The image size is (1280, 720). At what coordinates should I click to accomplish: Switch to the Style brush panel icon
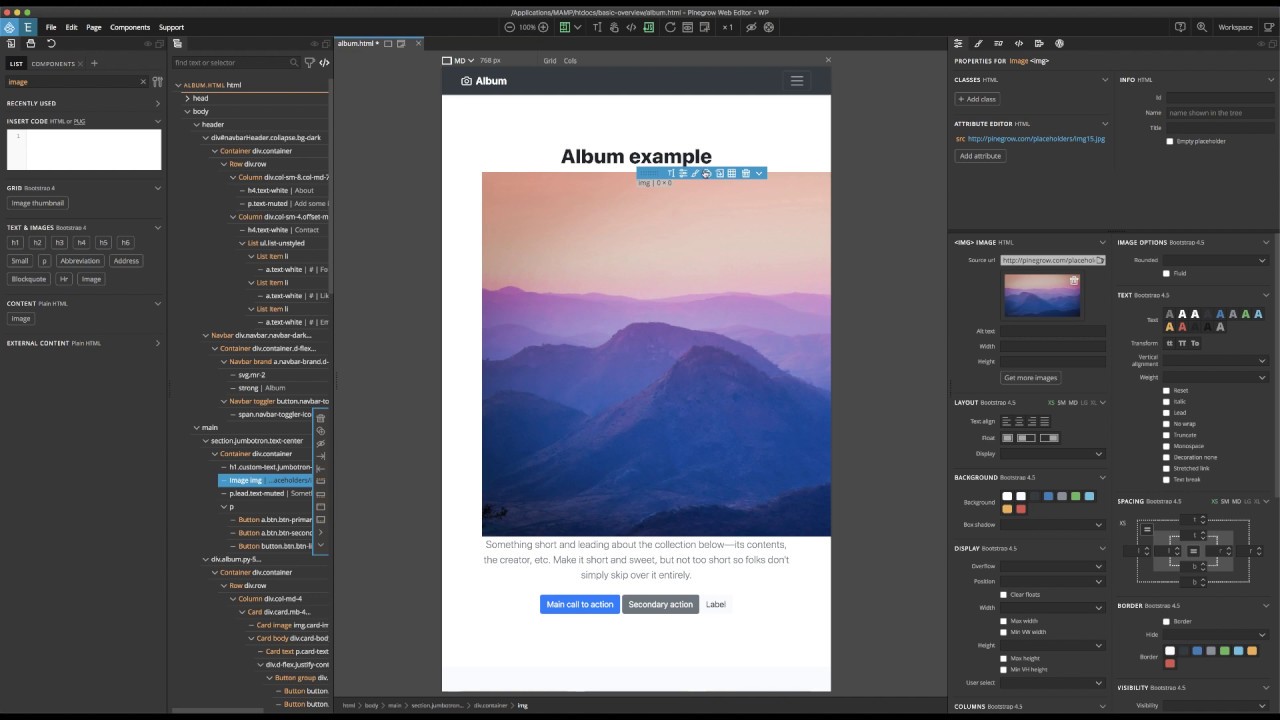click(x=978, y=44)
